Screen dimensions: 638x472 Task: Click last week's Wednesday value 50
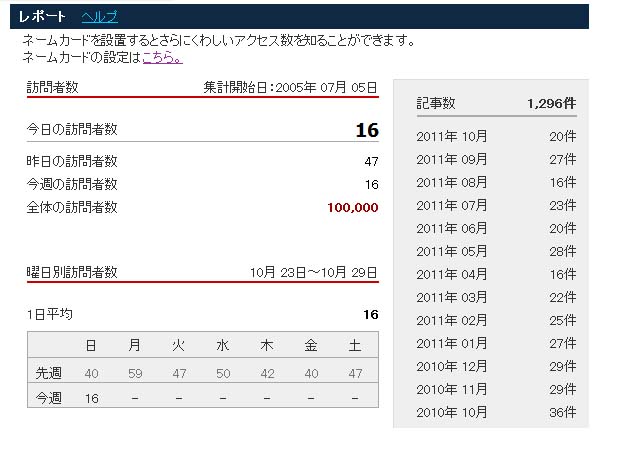(x=223, y=374)
